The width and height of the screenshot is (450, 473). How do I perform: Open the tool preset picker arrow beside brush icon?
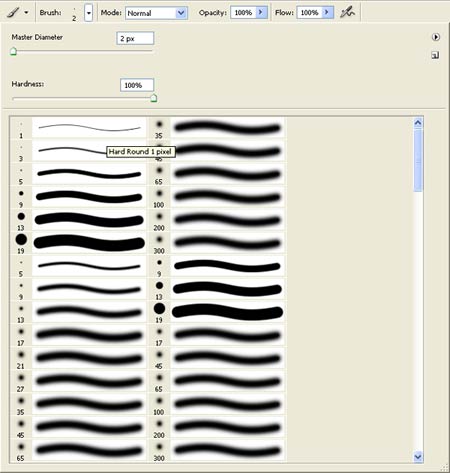26,13
